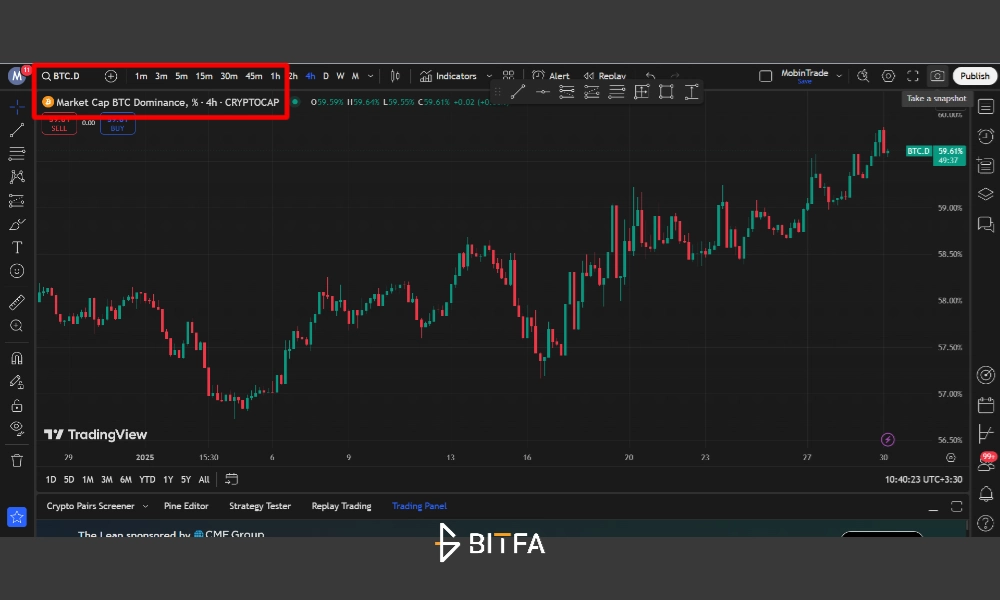Click the trash remove objects icon
The image size is (1000, 600).
point(17,460)
